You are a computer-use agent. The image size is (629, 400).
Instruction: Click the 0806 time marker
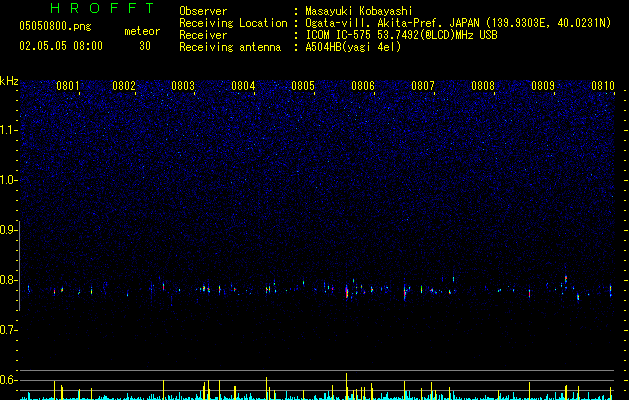tap(363, 86)
